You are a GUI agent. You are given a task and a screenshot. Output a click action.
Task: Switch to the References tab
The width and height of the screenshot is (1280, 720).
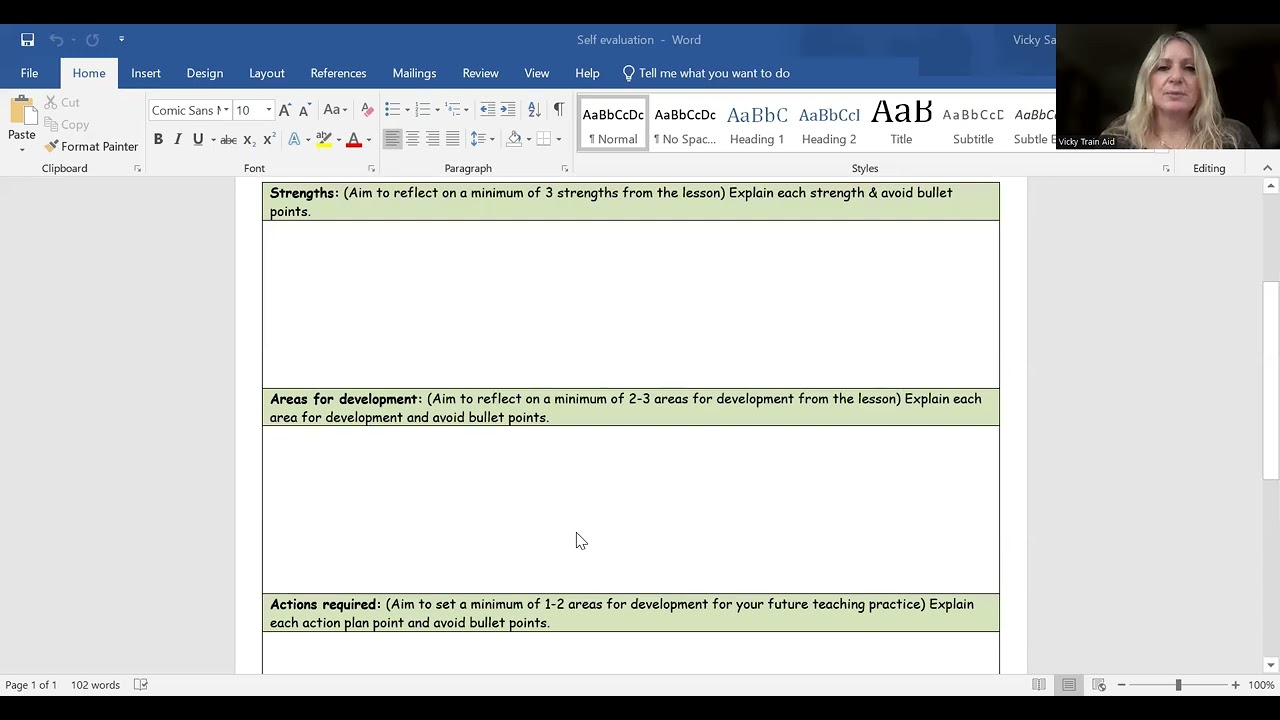(x=338, y=73)
